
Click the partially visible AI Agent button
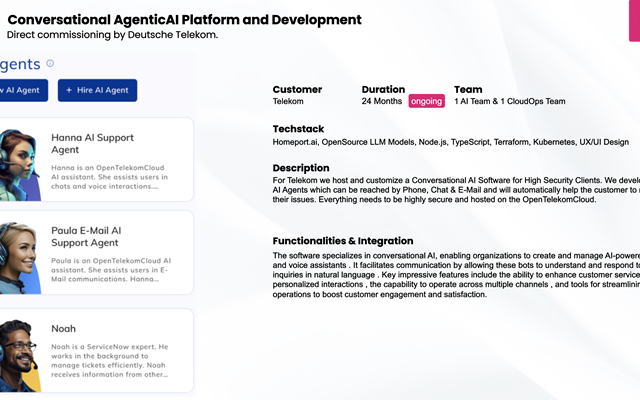[x=24, y=90]
